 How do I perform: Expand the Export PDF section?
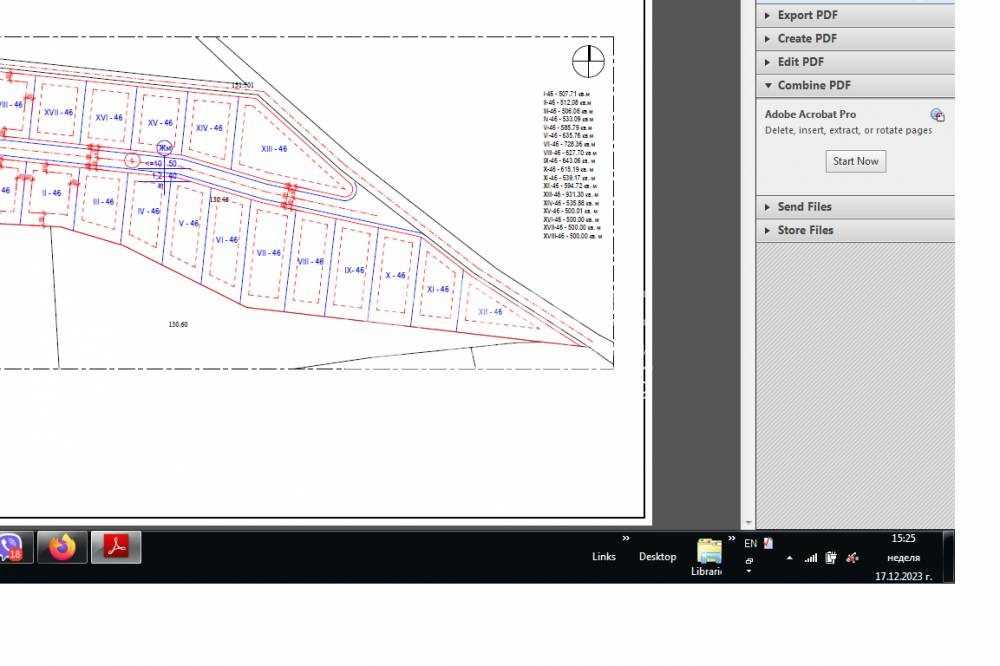tap(807, 15)
